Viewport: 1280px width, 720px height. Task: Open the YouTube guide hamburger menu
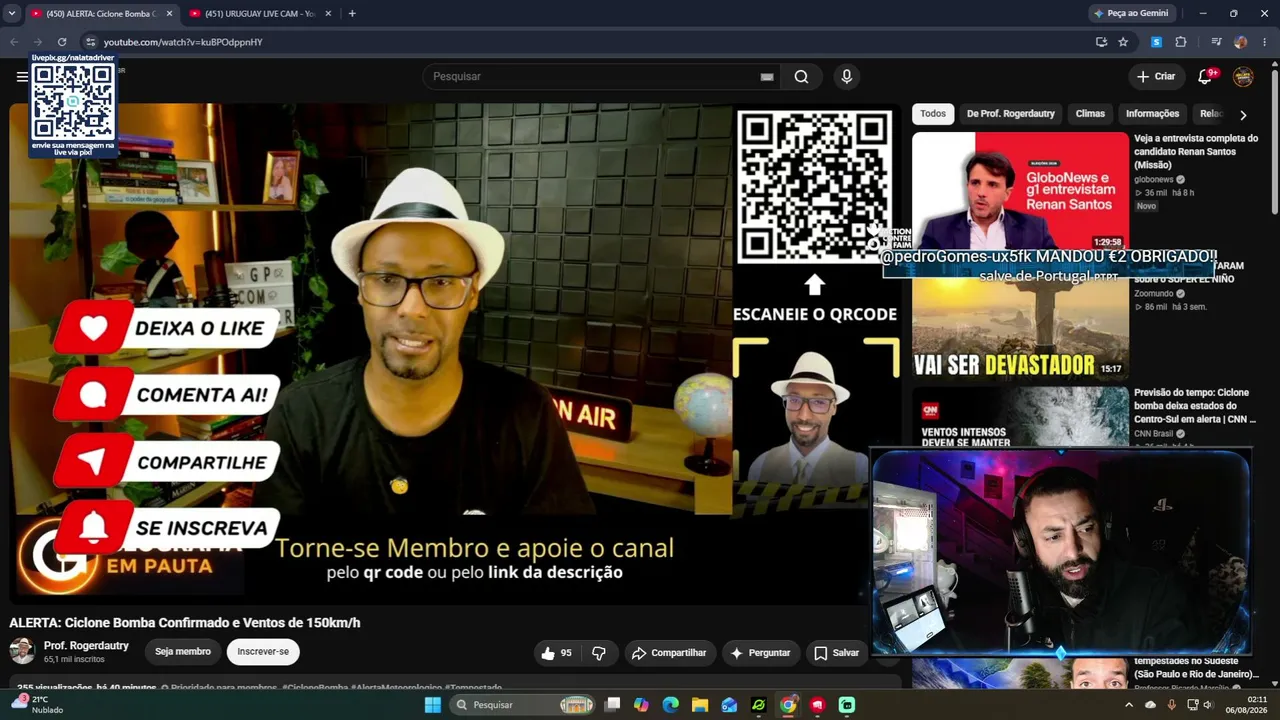pos(22,77)
